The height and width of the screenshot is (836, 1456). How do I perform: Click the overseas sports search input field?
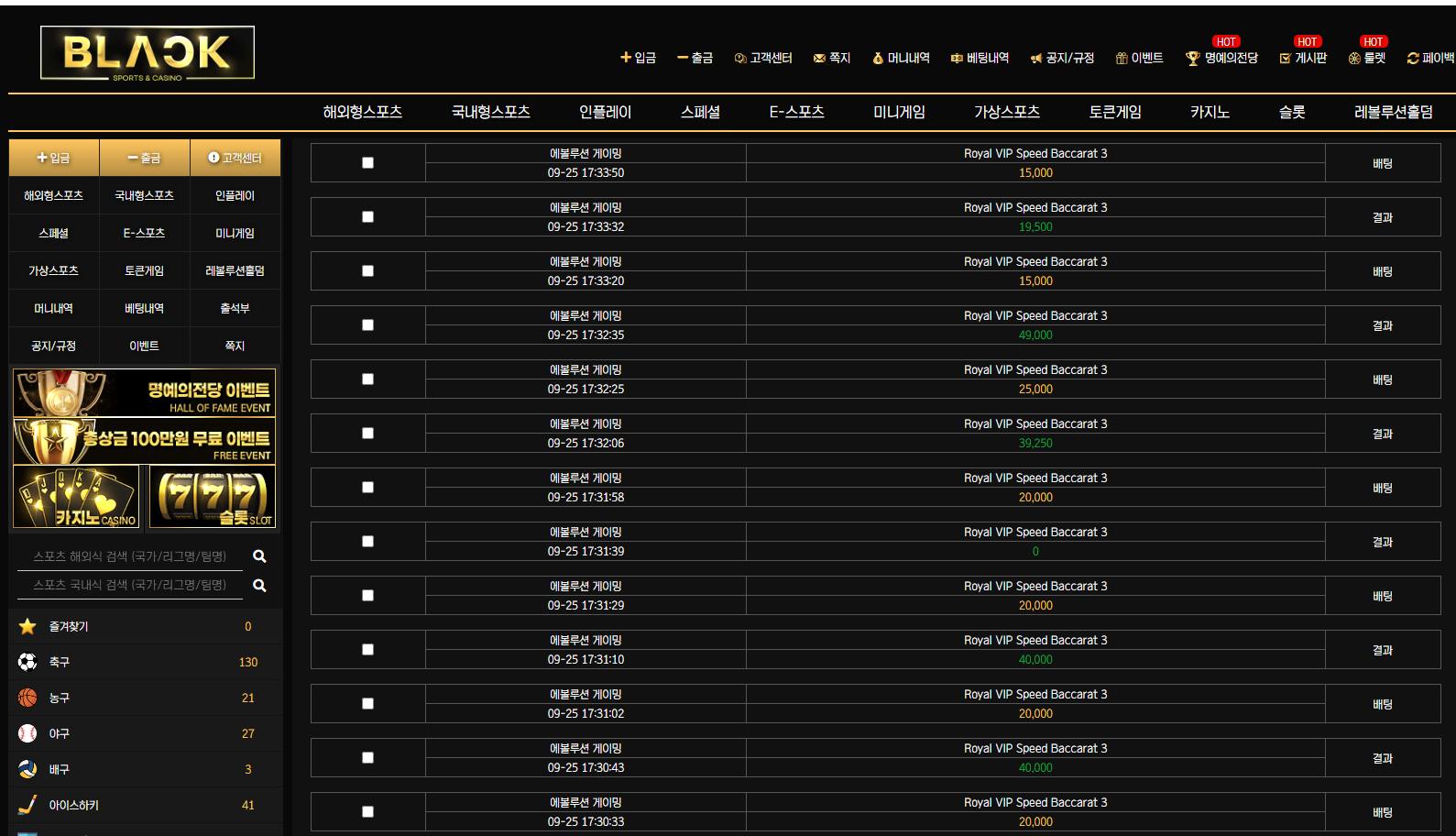[x=130, y=556]
